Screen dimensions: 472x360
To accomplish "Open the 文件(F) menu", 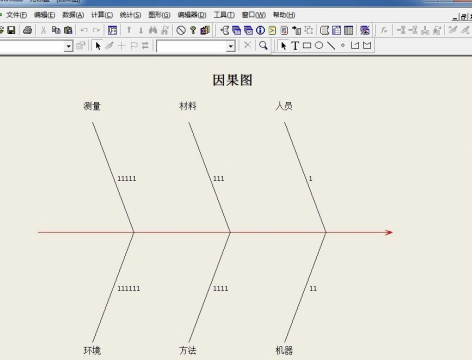I will coord(16,15).
